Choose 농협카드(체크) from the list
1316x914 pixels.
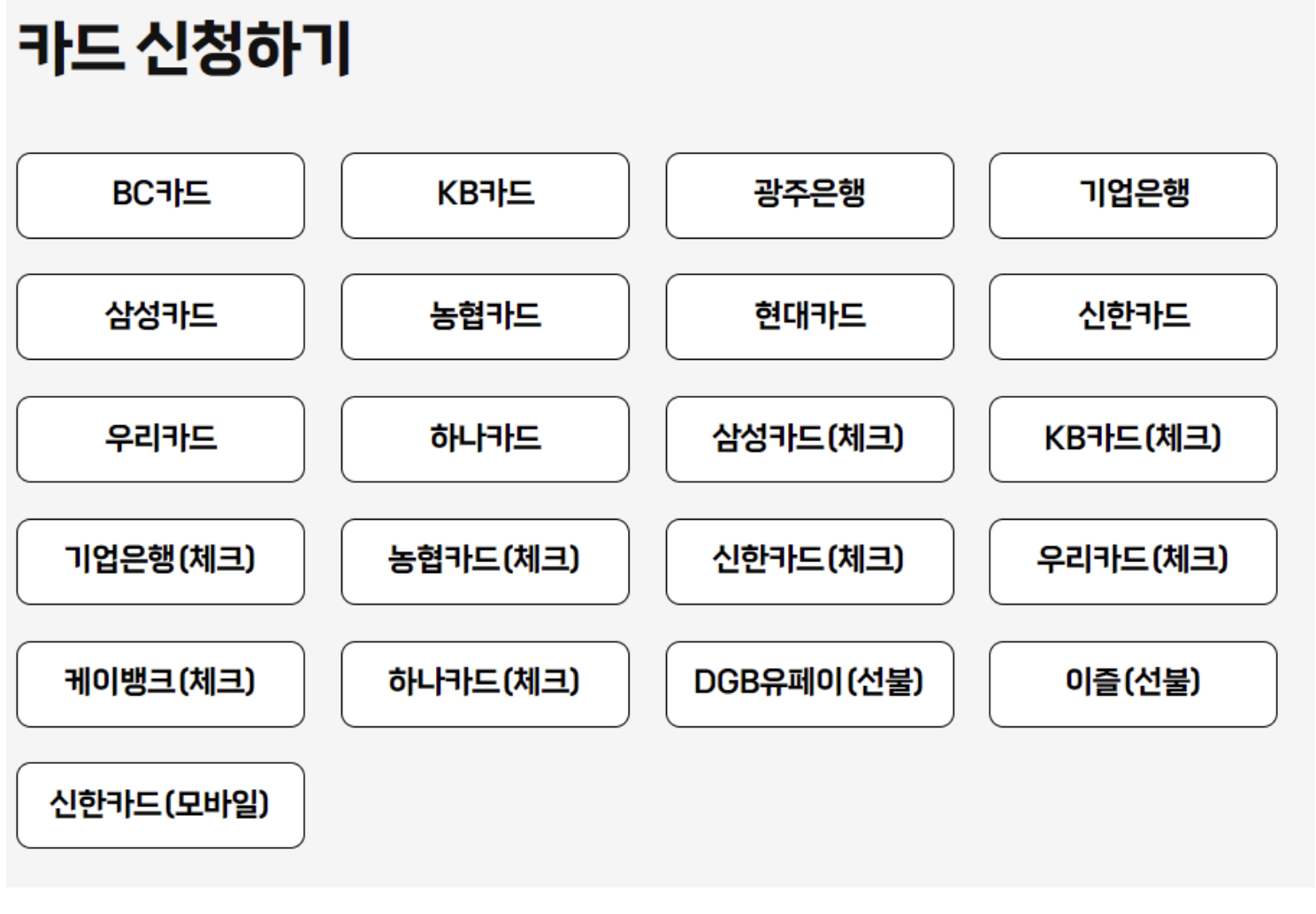[486, 562]
